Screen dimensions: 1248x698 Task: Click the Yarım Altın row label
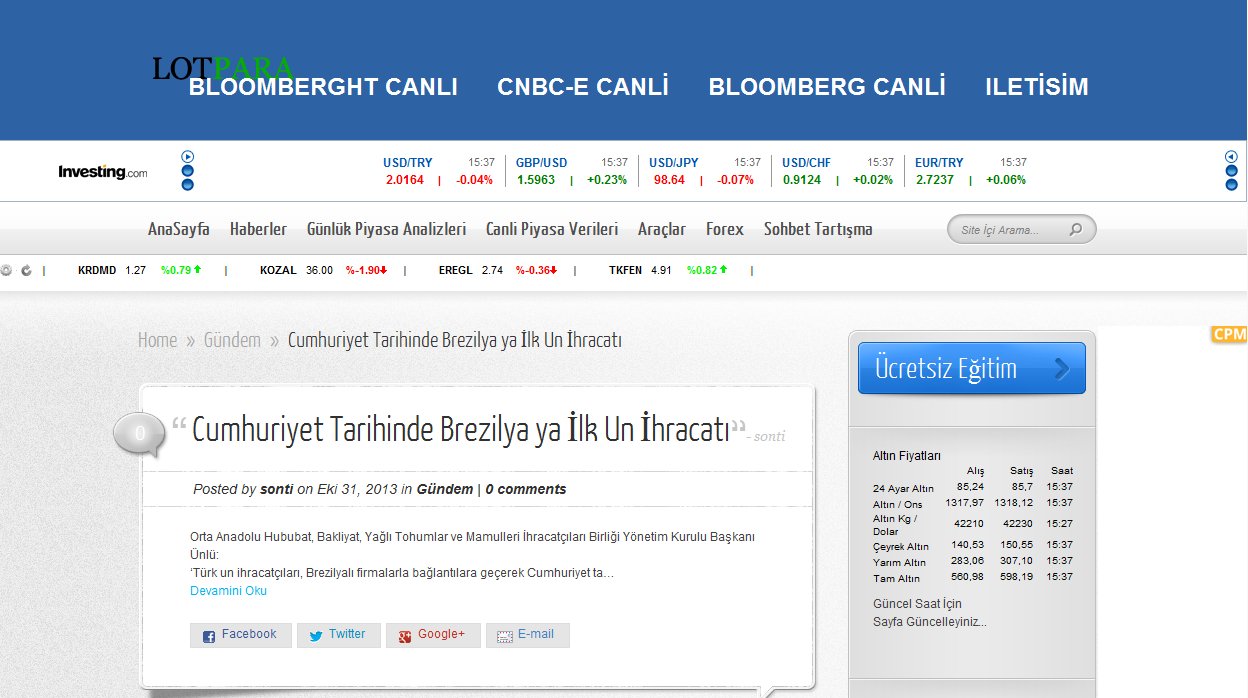tap(899, 562)
